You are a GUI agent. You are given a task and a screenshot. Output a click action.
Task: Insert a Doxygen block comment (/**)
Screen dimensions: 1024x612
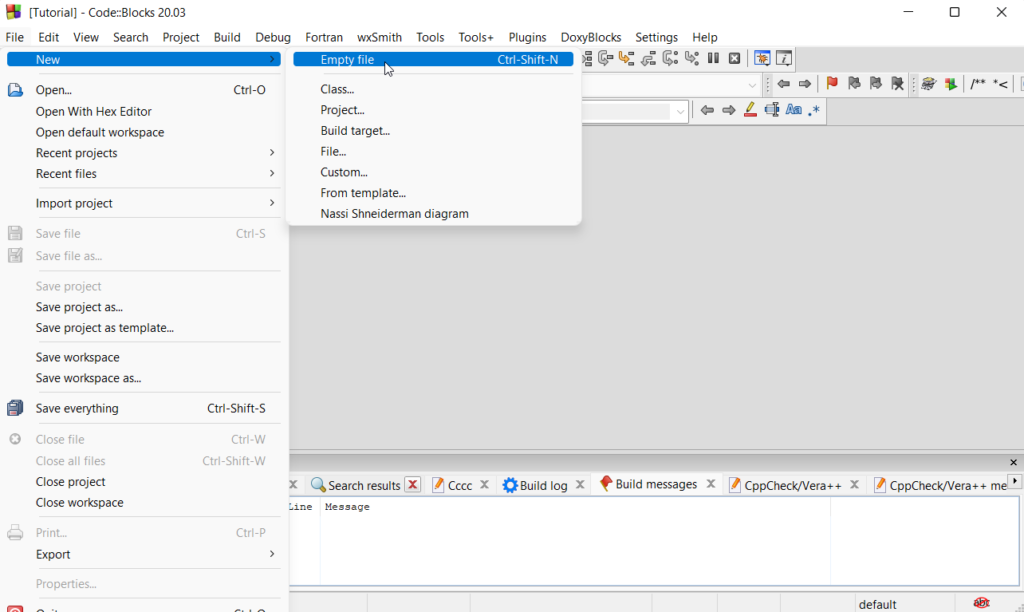[x=978, y=84]
